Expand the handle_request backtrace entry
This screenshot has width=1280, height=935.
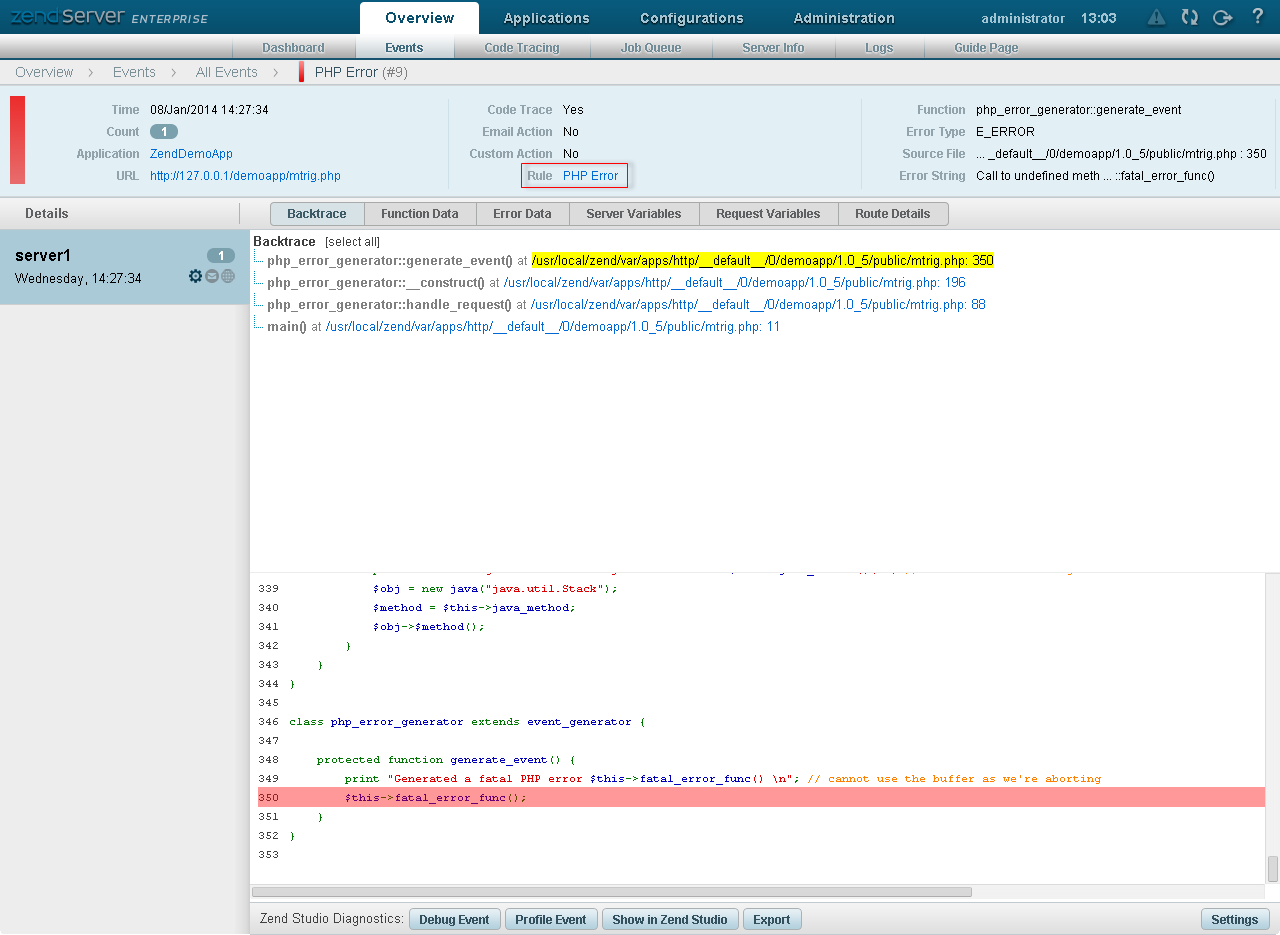click(389, 304)
